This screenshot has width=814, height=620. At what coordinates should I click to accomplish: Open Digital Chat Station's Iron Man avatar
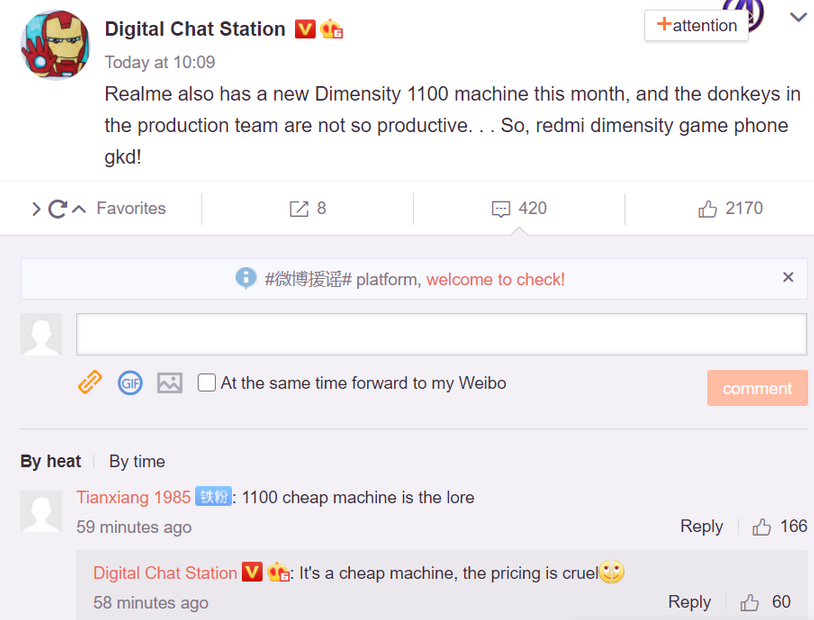(x=55, y=47)
